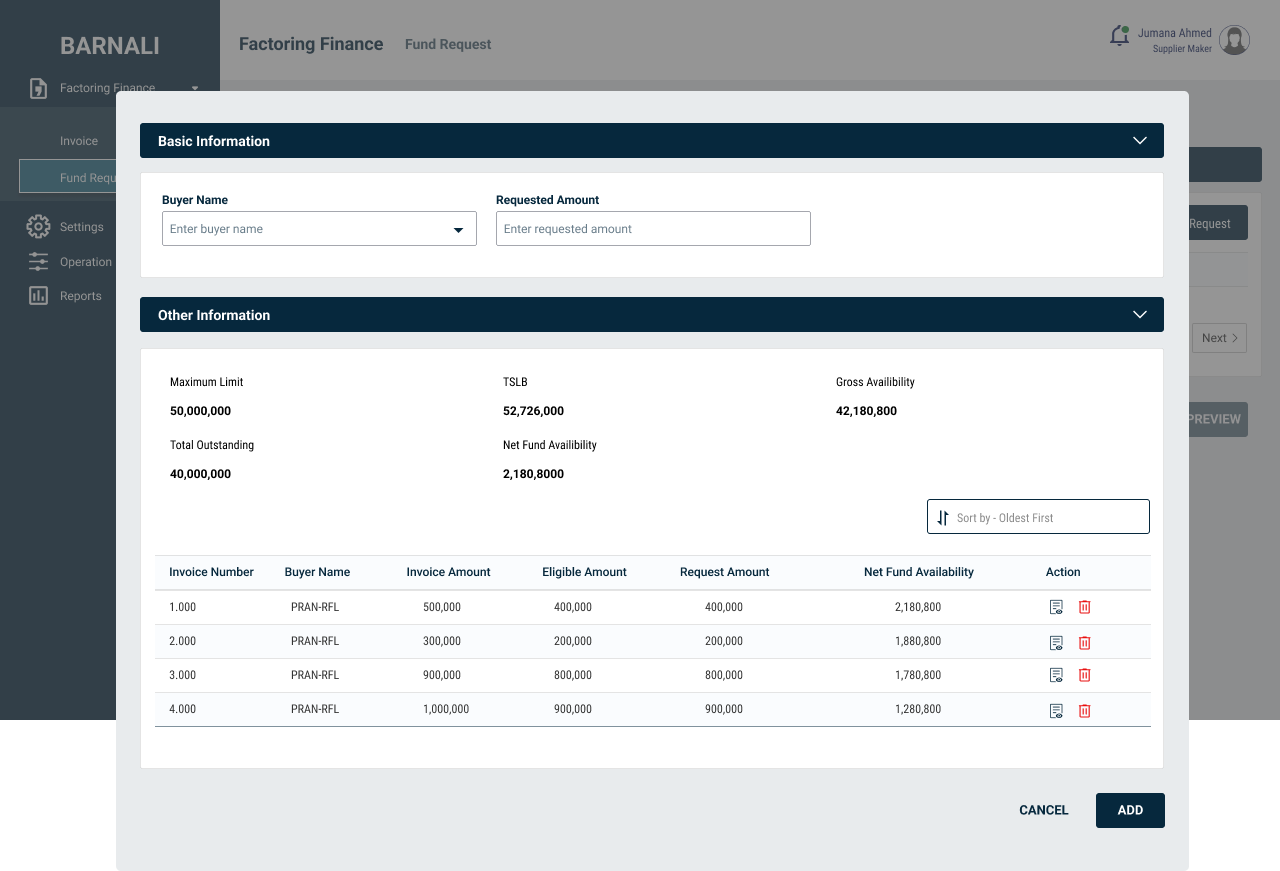
Task: Delete invoice 4.000 with trash icon
Action: (1084, 711)
